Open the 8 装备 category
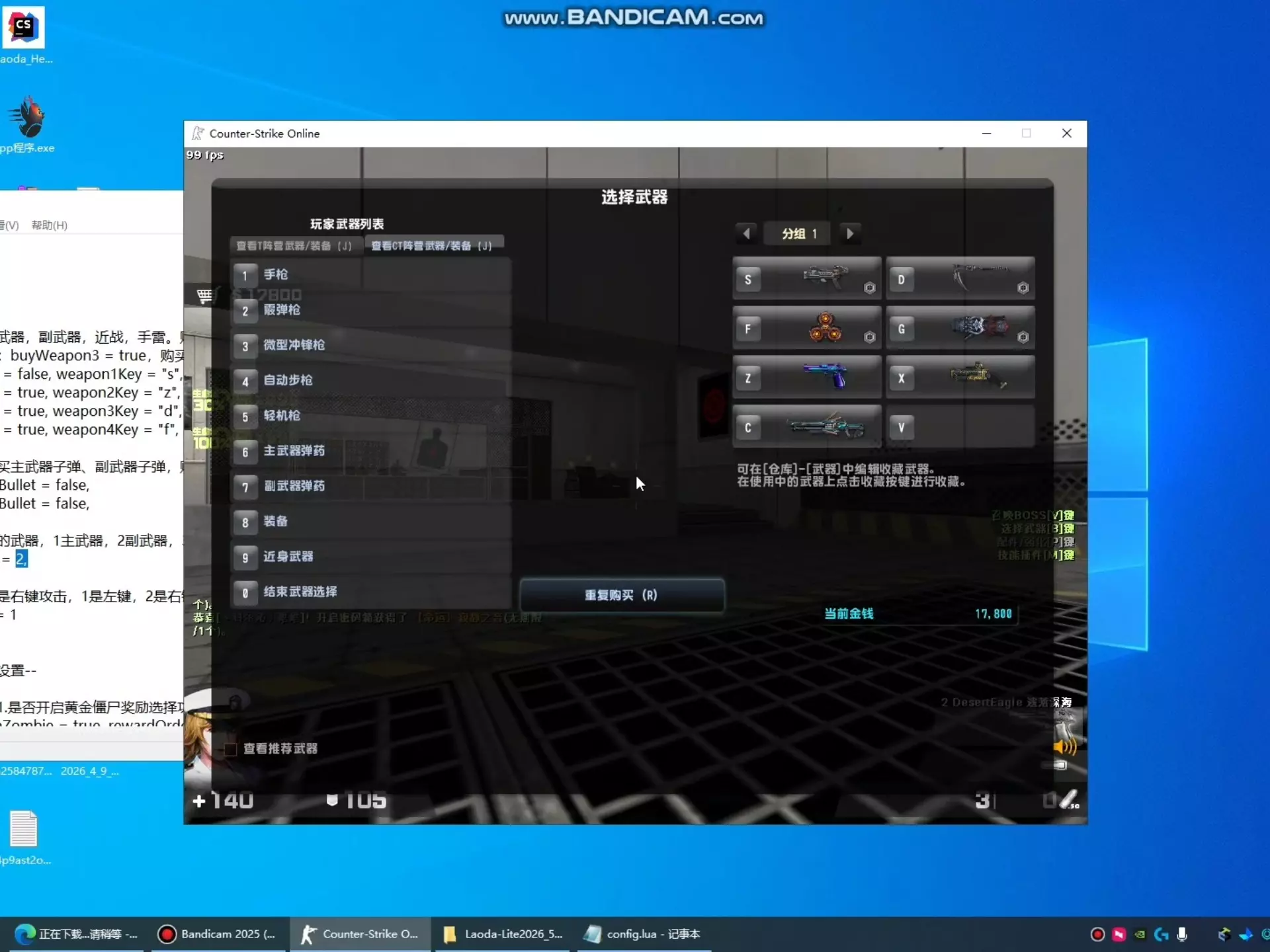Screen dimensions: 1270x952 point(372,522)
